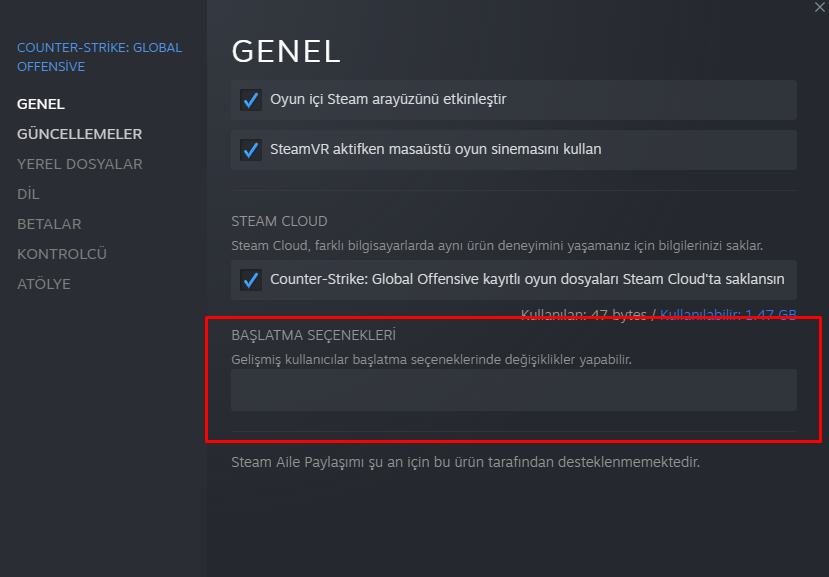Click the Gelişmiş kullanıcılar description text

(x=431, y=358)
